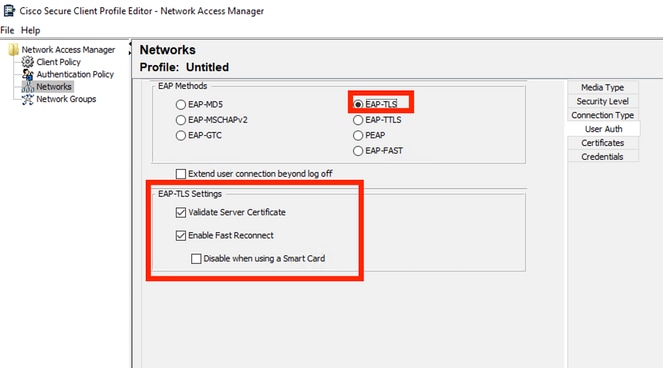Select the EAP-TTLS radio button
The image size is (663, 368).
(358, 120)
